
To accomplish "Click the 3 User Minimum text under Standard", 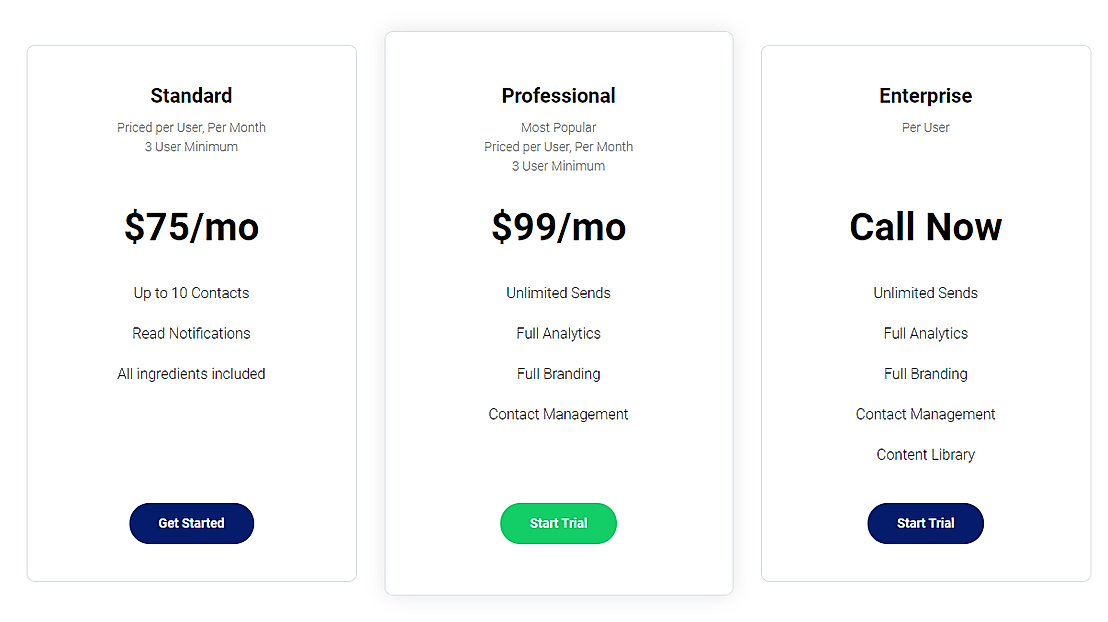I will [191, 146].
